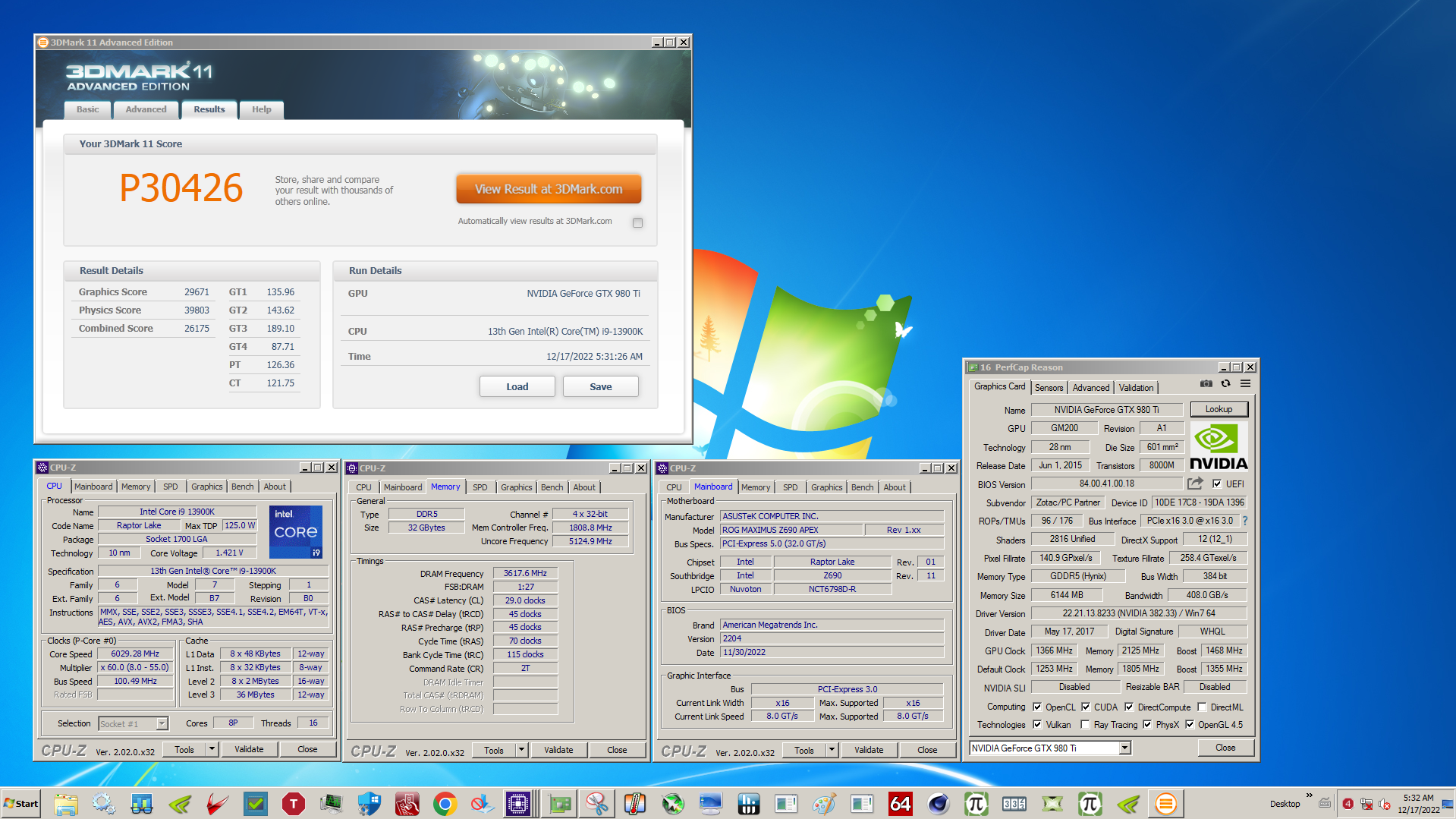Viewport: 1456px width, 819px height.
Task: Open the Validation tab in GPU-Z
Action: (x=1136, y=387)
